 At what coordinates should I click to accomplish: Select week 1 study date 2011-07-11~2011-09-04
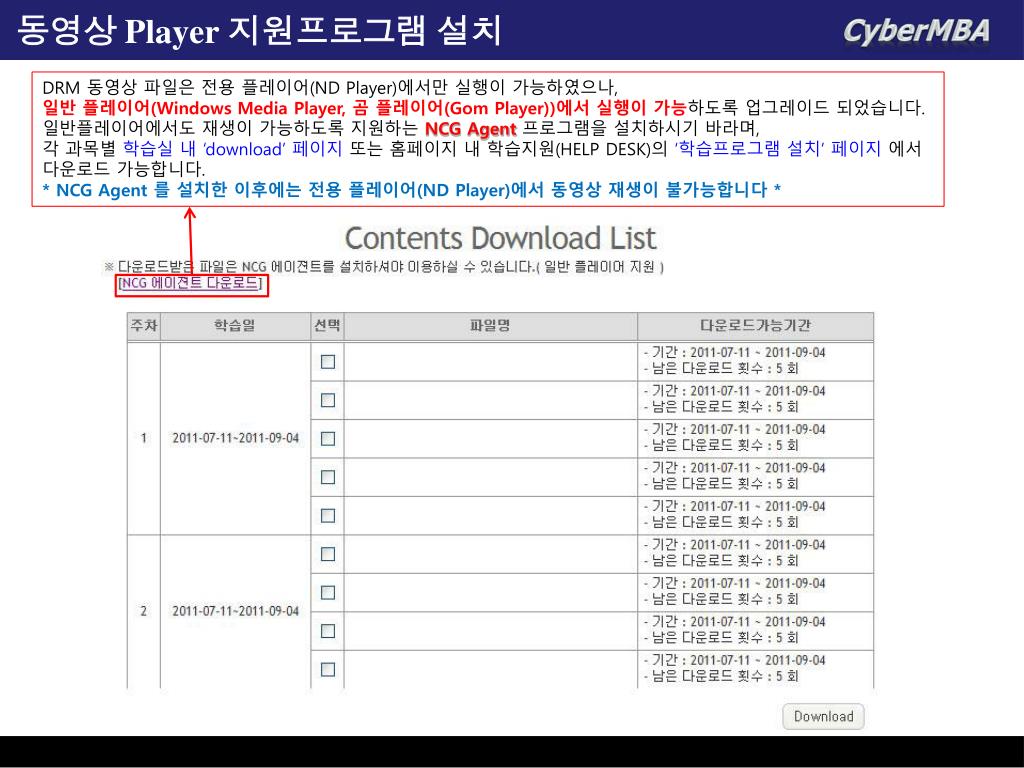(235, 438)
